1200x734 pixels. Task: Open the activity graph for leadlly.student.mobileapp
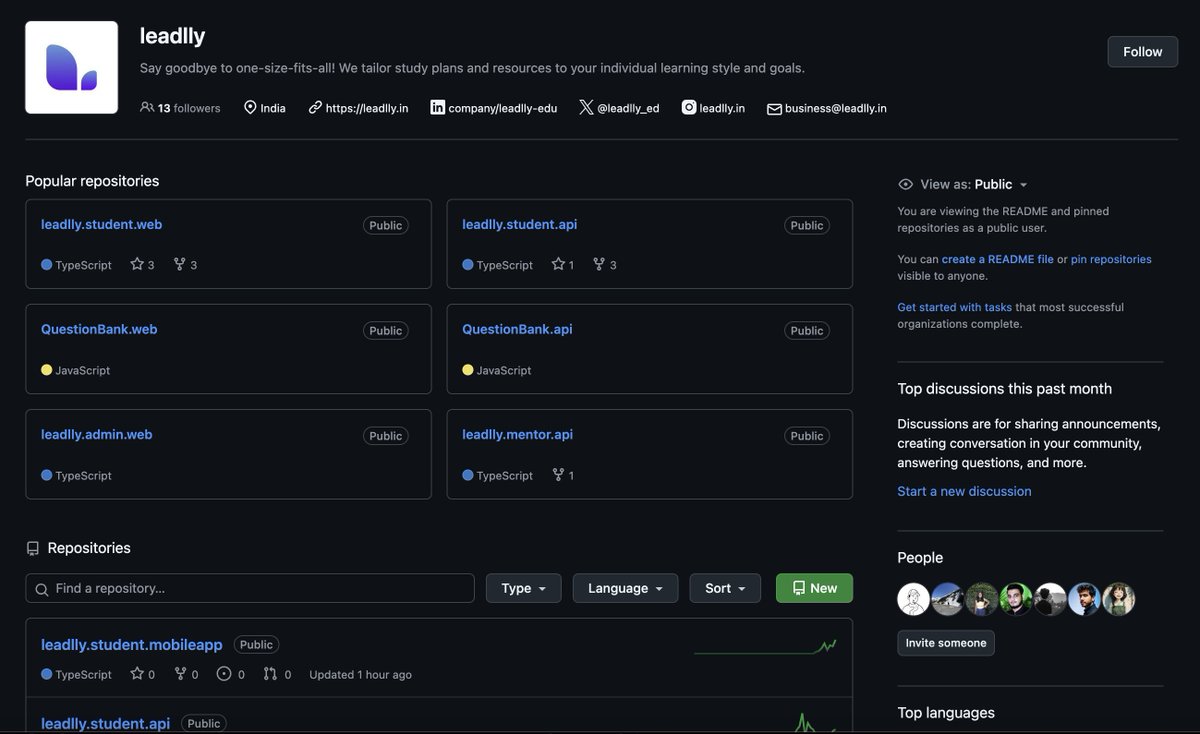(765, 646)
